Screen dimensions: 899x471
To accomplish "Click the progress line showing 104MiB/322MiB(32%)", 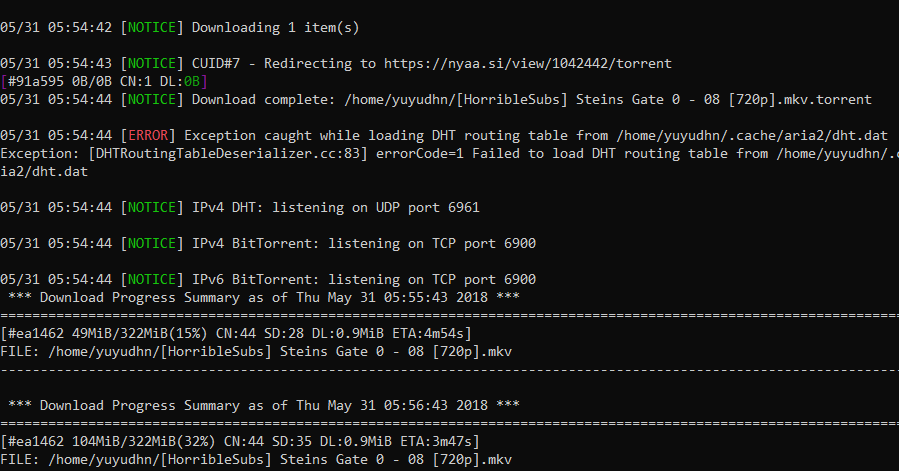I will point(240,441).
